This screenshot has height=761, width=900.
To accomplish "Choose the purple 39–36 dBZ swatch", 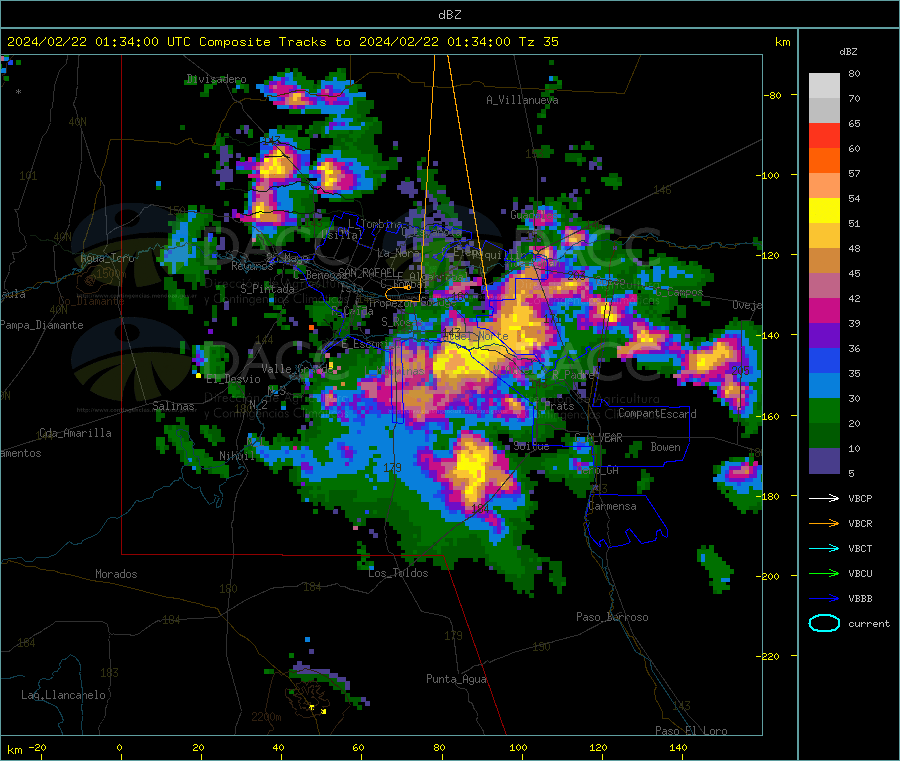I will 824,336.
